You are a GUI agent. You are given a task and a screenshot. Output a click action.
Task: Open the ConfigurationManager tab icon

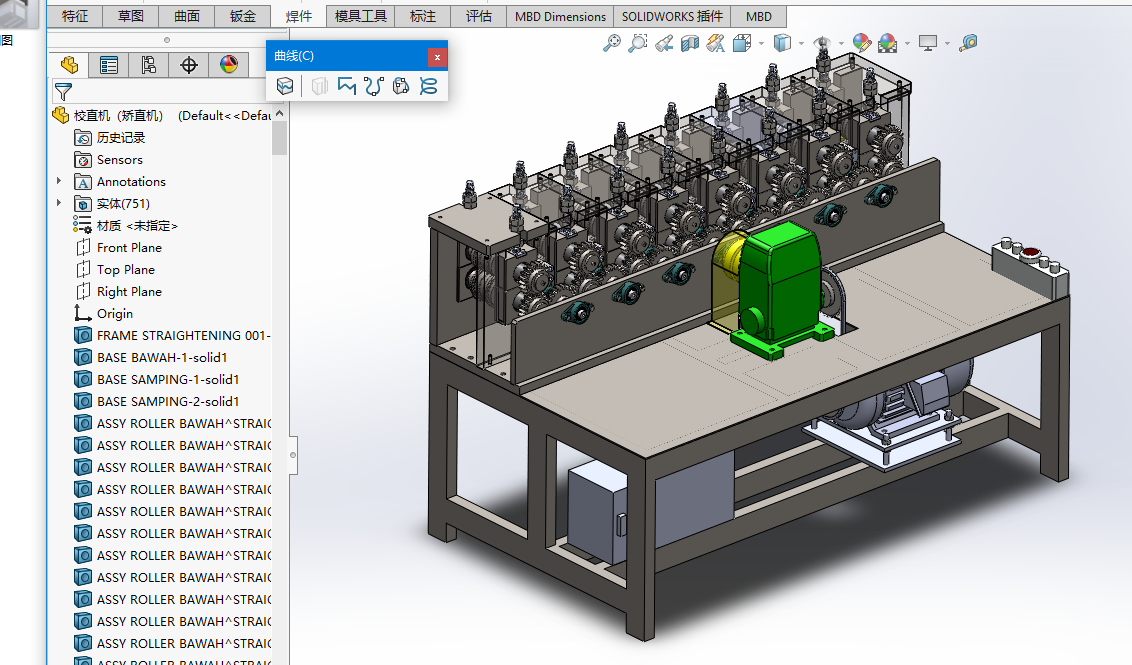pos(149,66)
